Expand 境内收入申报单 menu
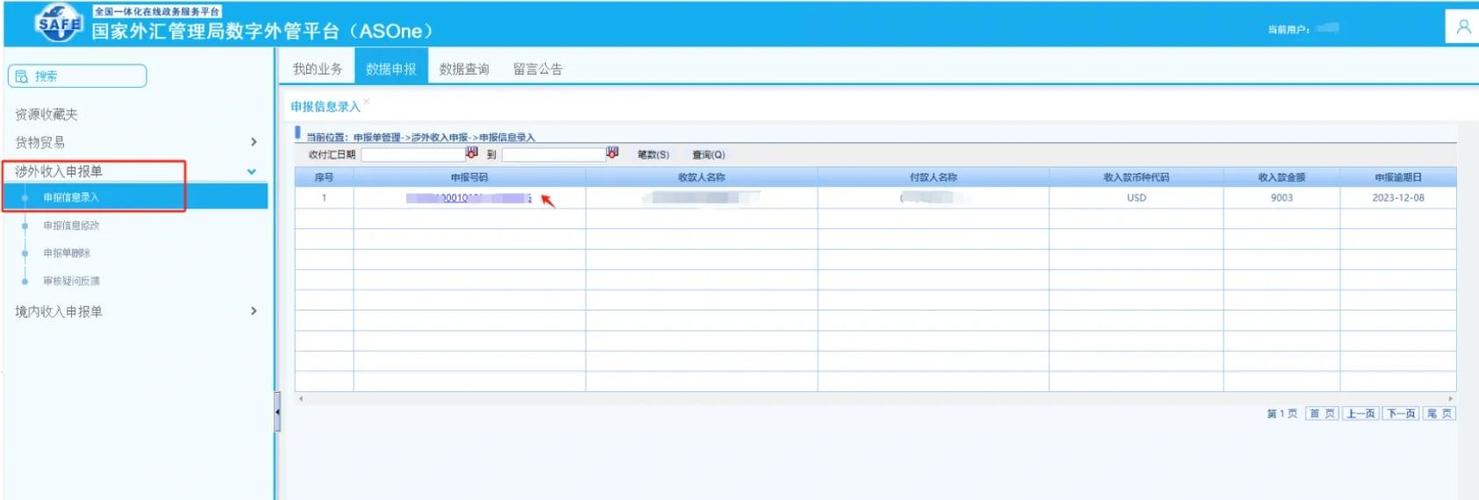1479x500 pixels. coord(253,311)
